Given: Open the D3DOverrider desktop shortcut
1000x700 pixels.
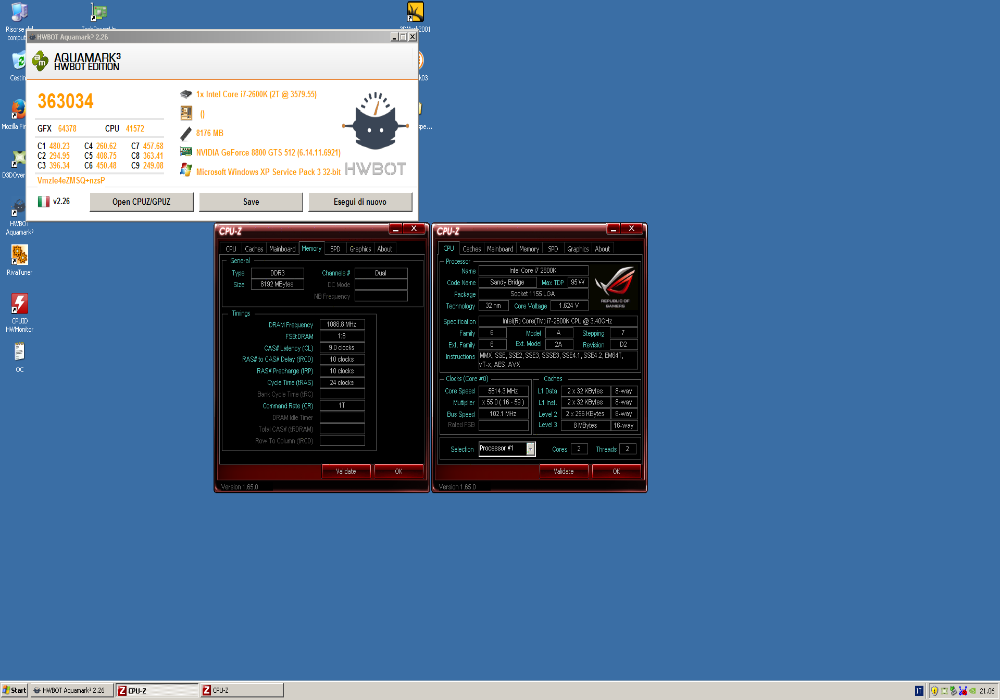Looking at the screenshot, I should 18,159.
